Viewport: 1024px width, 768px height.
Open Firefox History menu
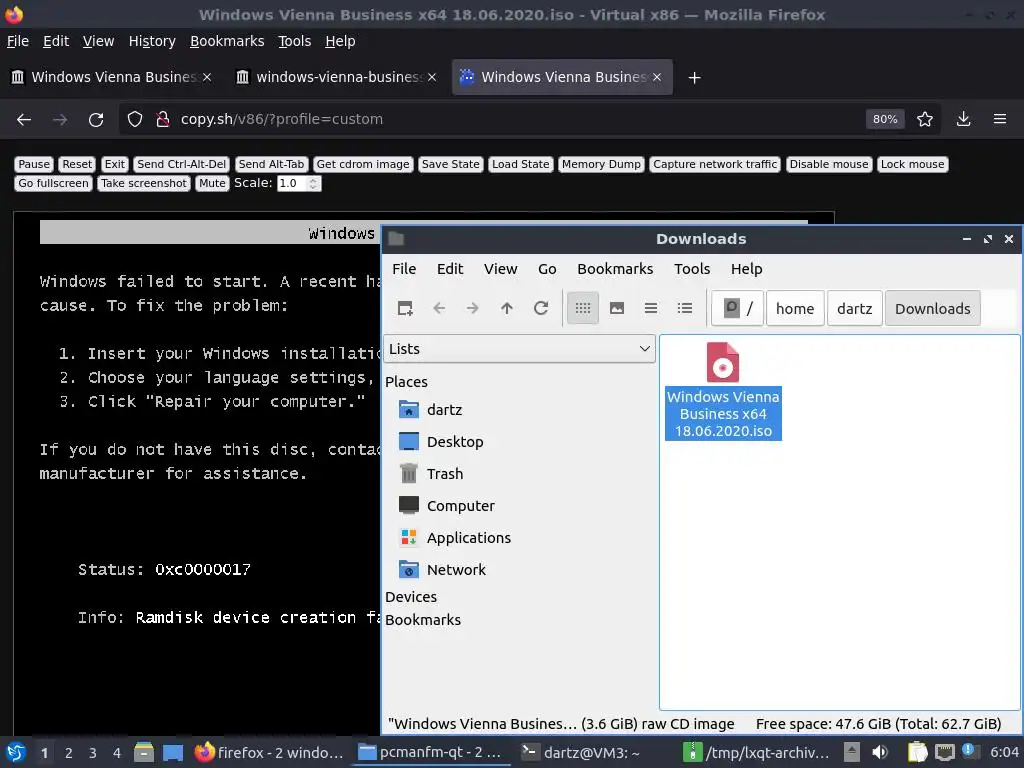pos(152,41)
